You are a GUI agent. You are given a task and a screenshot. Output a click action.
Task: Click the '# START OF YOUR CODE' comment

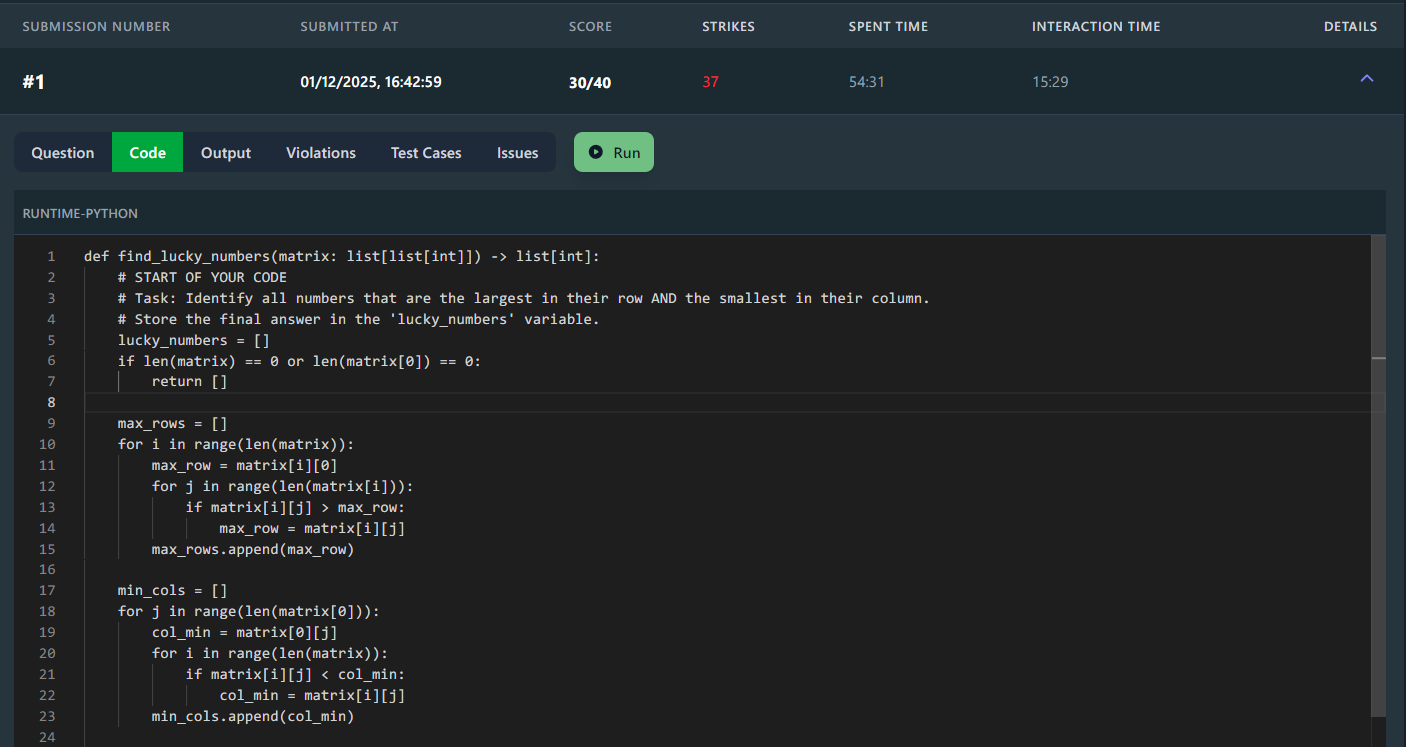[x=202, y=277]
